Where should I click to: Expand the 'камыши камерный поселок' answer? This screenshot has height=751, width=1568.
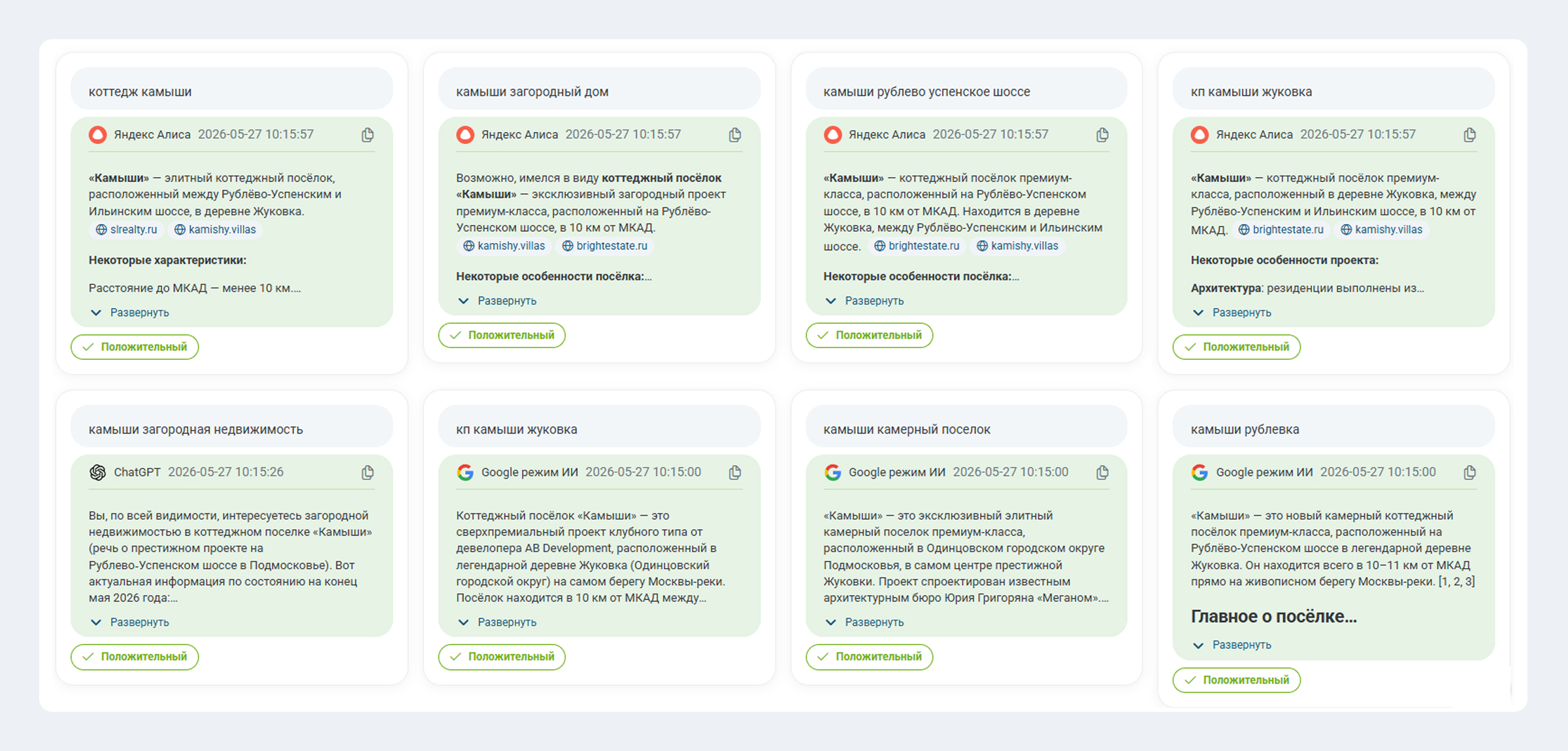(865, 622)
